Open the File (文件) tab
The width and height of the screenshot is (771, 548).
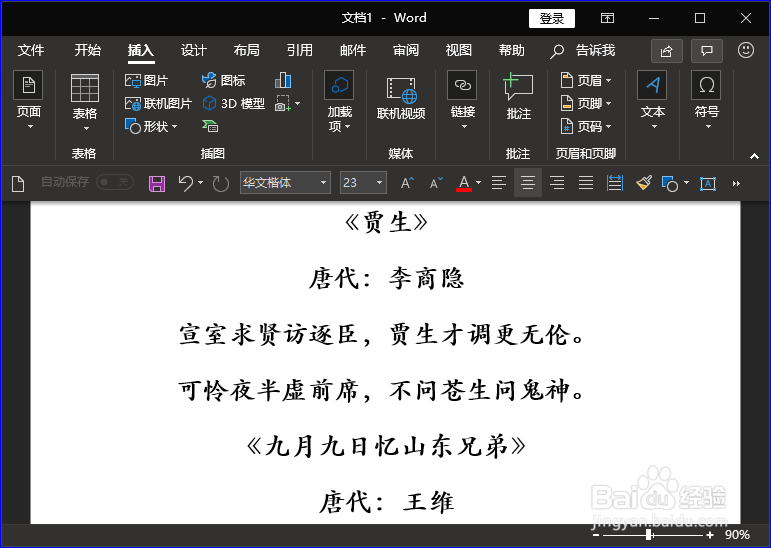[x=31, y=50]
